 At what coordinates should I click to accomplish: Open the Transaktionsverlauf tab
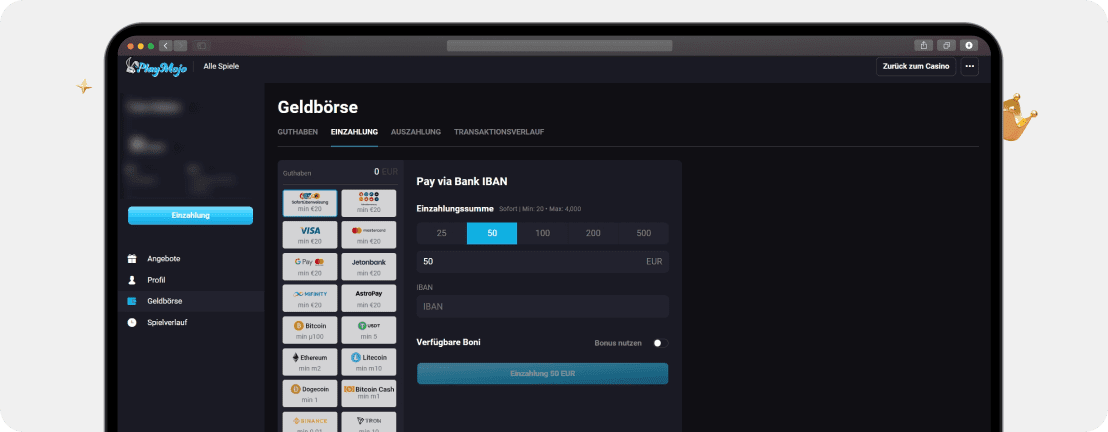(499, 132)
